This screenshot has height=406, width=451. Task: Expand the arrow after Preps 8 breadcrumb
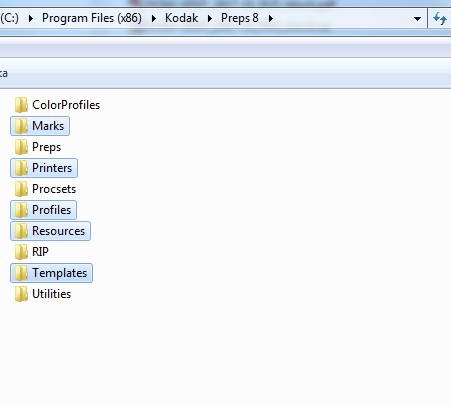271,18
